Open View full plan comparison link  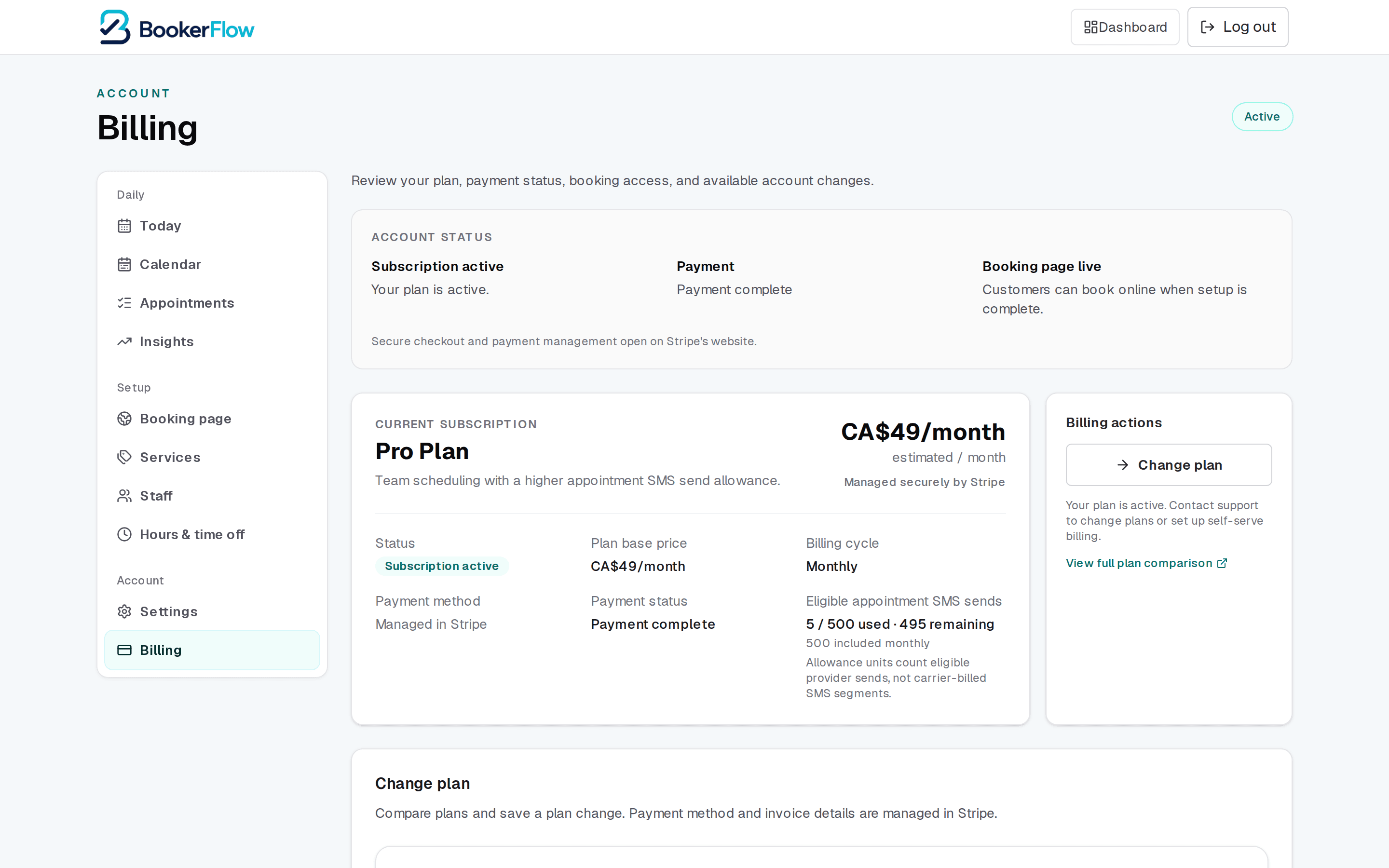(1146, 563)
